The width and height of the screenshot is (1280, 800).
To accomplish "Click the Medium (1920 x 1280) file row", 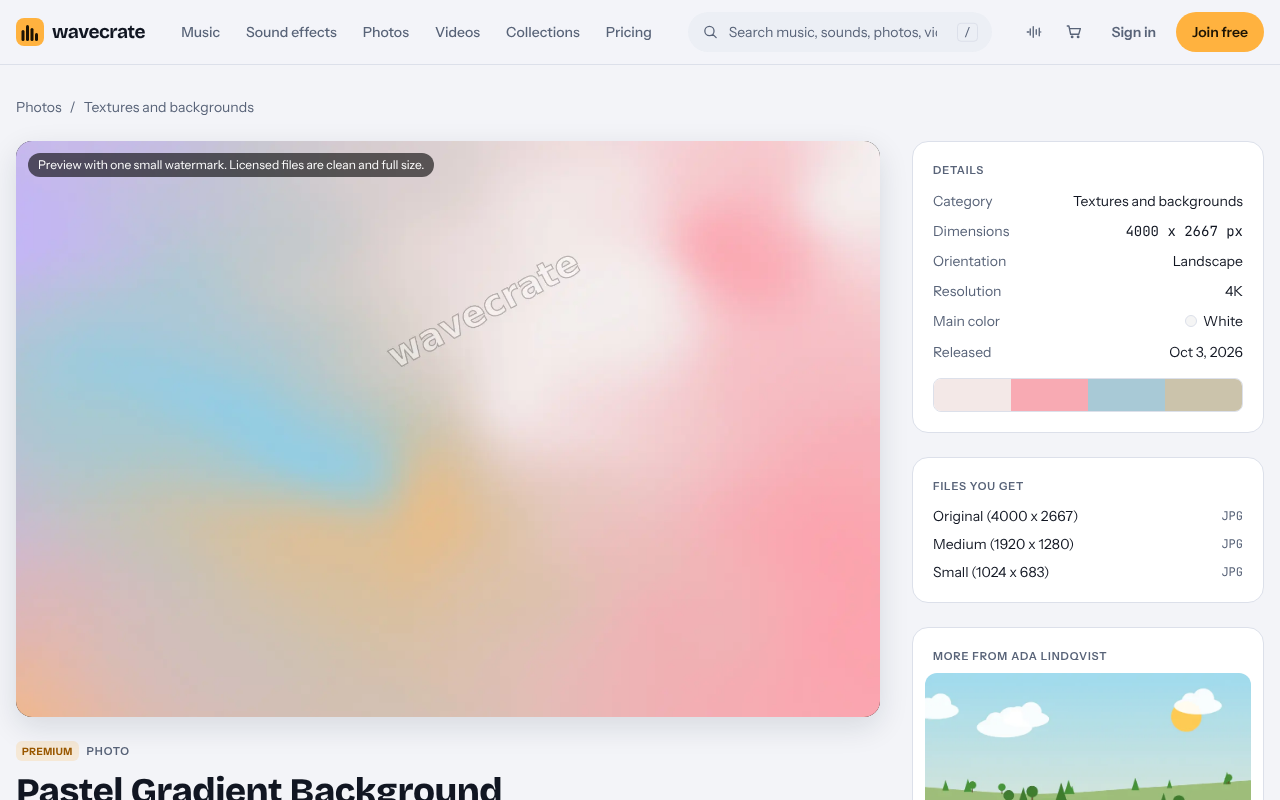I will [x=1088, y=544].
